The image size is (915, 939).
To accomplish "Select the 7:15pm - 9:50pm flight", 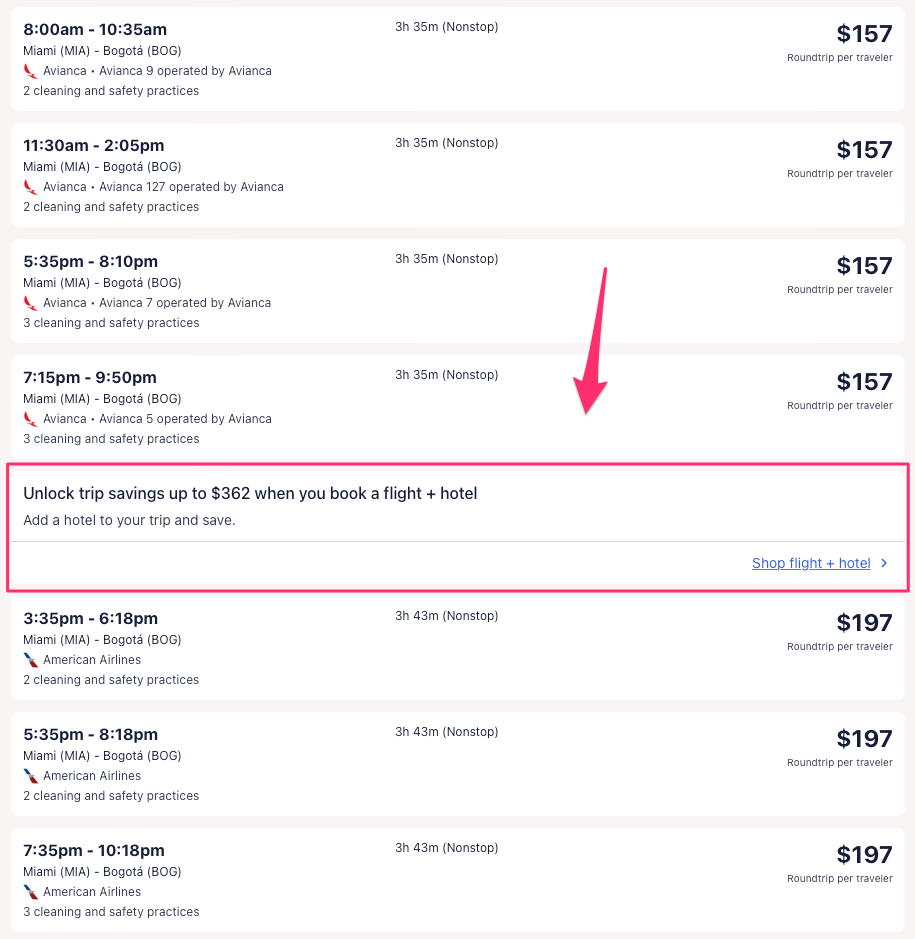I will (x=90, y=378).
